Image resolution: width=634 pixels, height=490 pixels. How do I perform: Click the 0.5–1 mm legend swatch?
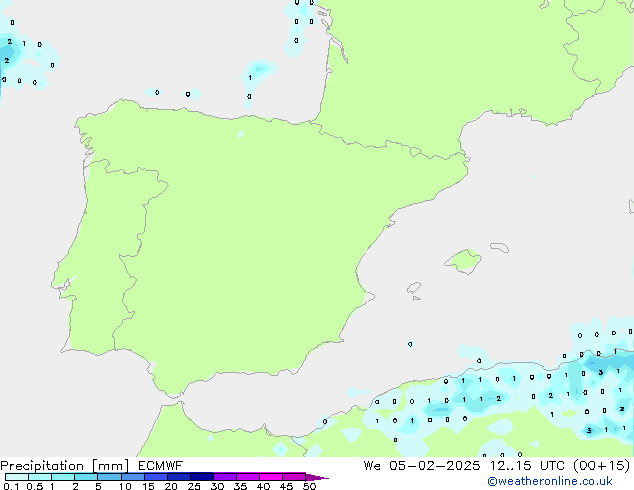(x=40, y=477)
